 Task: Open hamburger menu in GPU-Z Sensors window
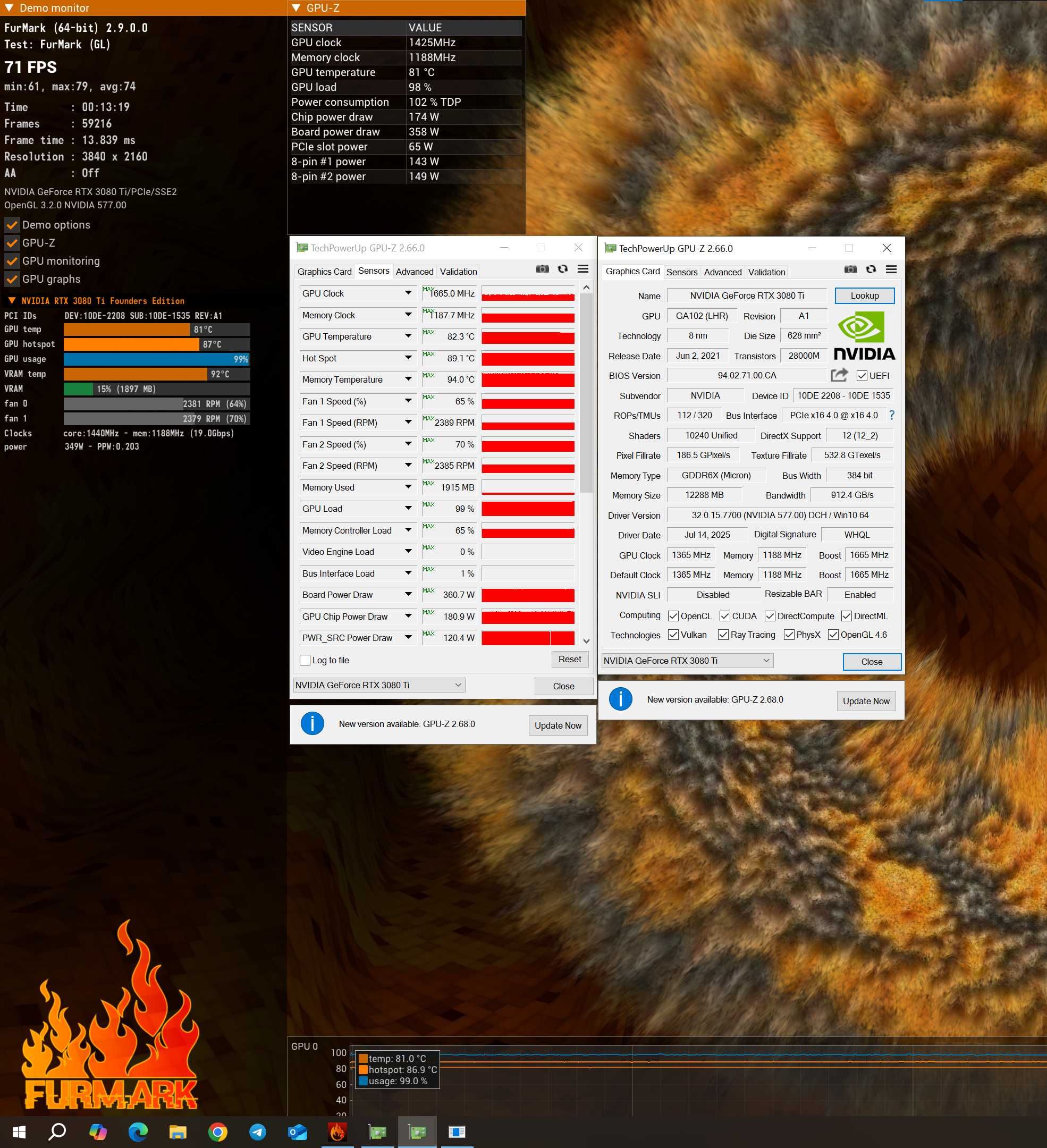[x=583, y=269]
